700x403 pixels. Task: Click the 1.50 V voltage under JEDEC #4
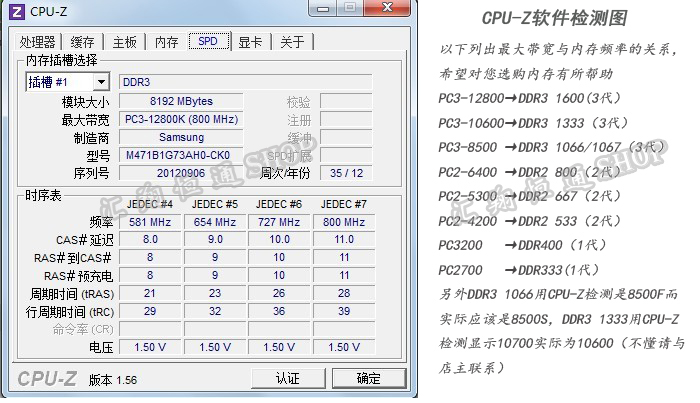click(150, 347)
